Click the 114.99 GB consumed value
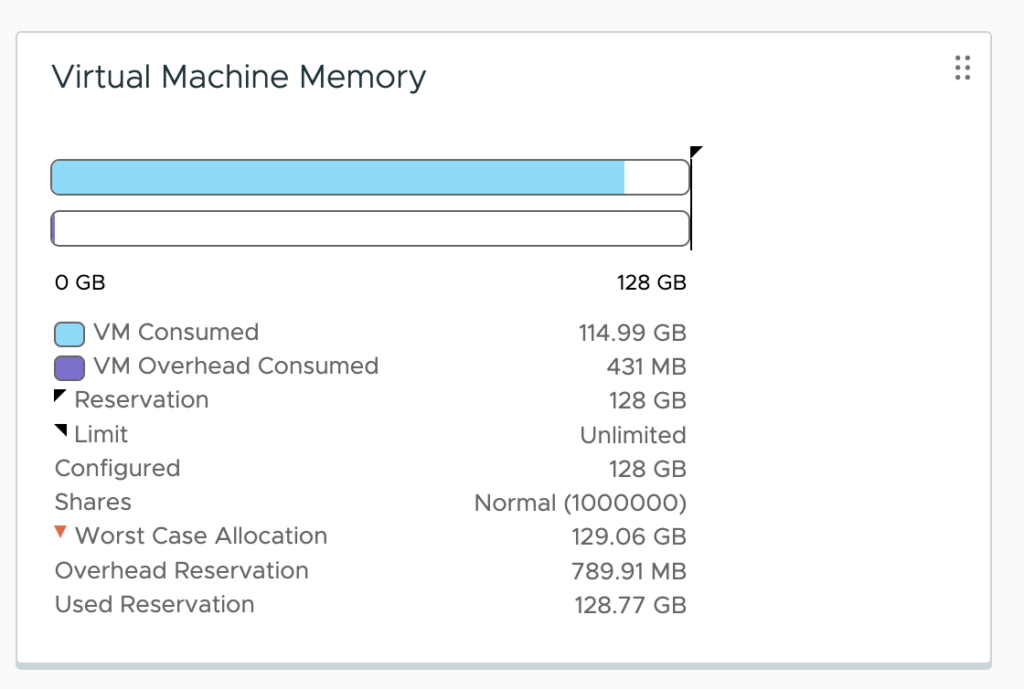This screenshot has width=1024, height=689. click(632, 333)
